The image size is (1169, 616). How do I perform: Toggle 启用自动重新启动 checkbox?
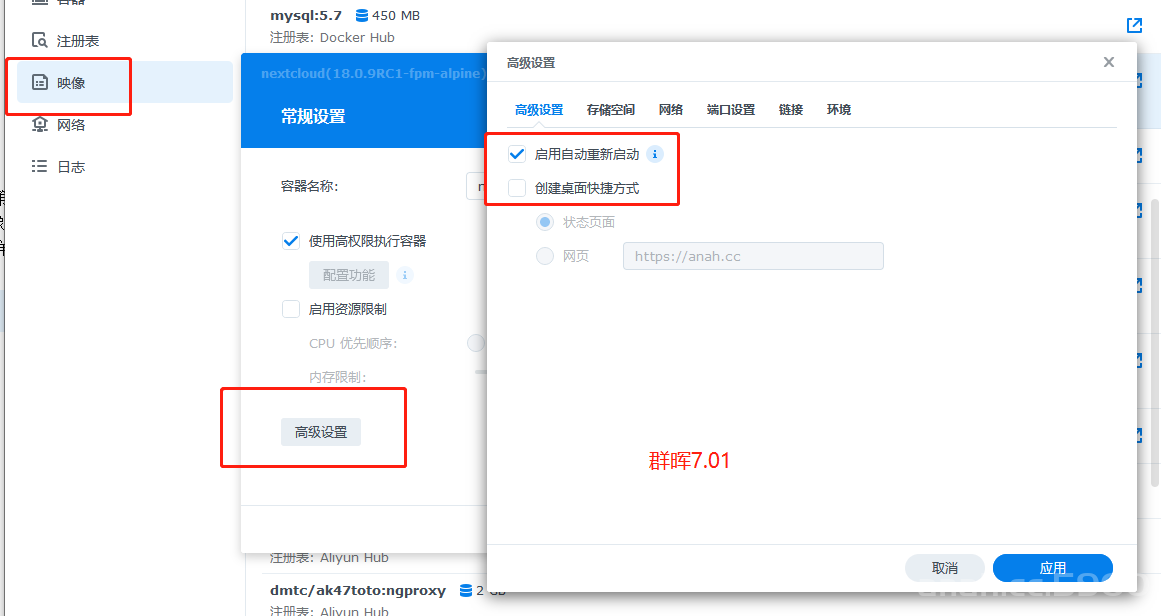click(x=517, y=154)
